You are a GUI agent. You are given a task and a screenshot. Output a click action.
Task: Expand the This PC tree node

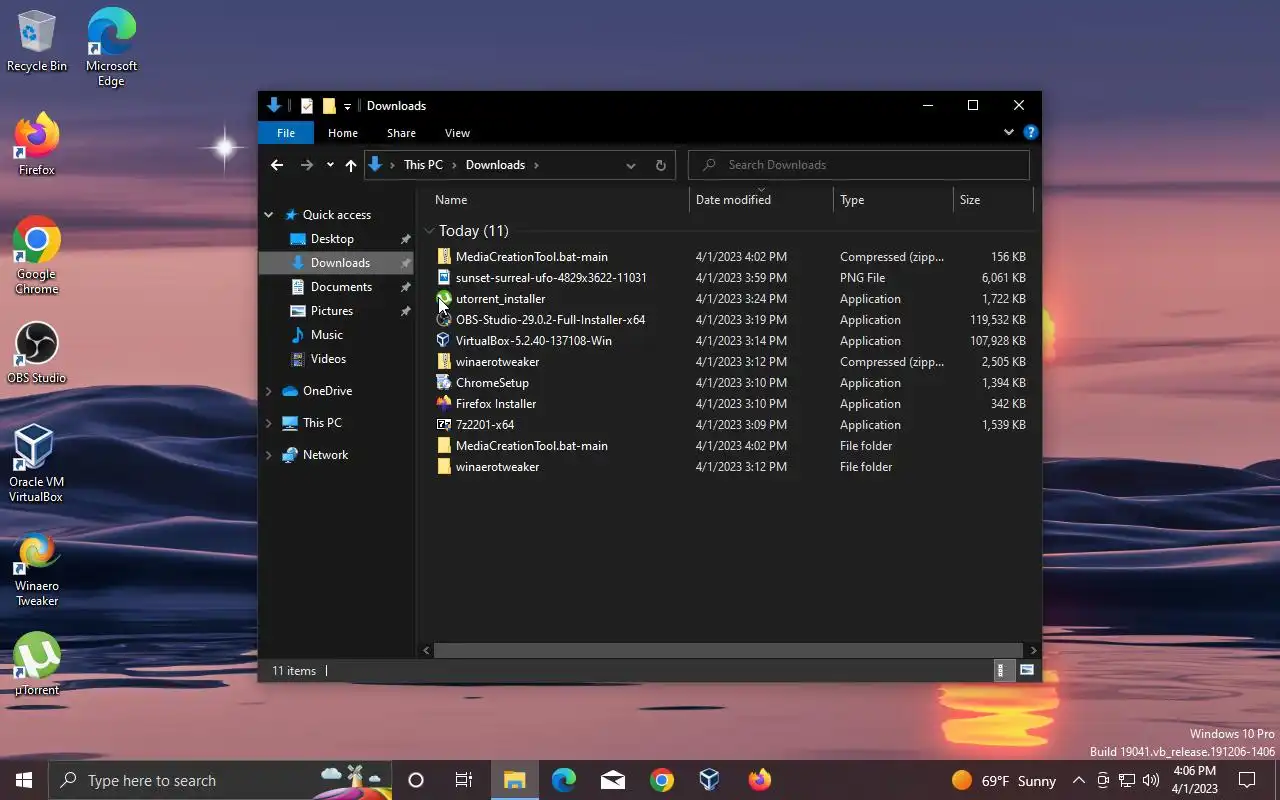point(269,423)
